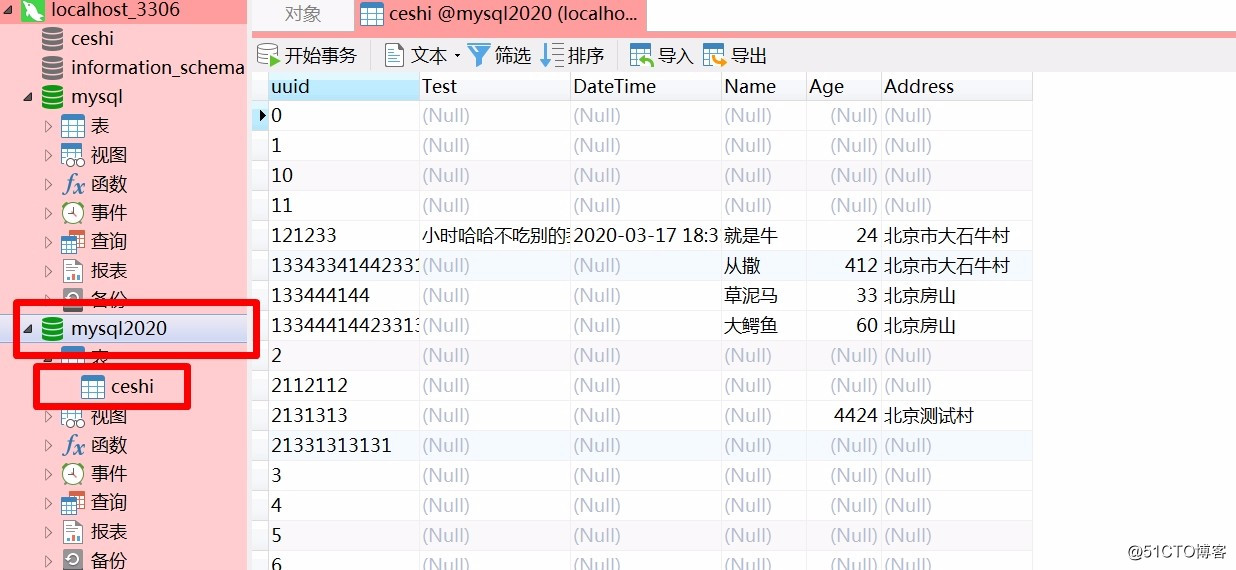Click the 导出 export button label
The height and width of the screenshot is (570, 1236).
(x=749, y=56)
